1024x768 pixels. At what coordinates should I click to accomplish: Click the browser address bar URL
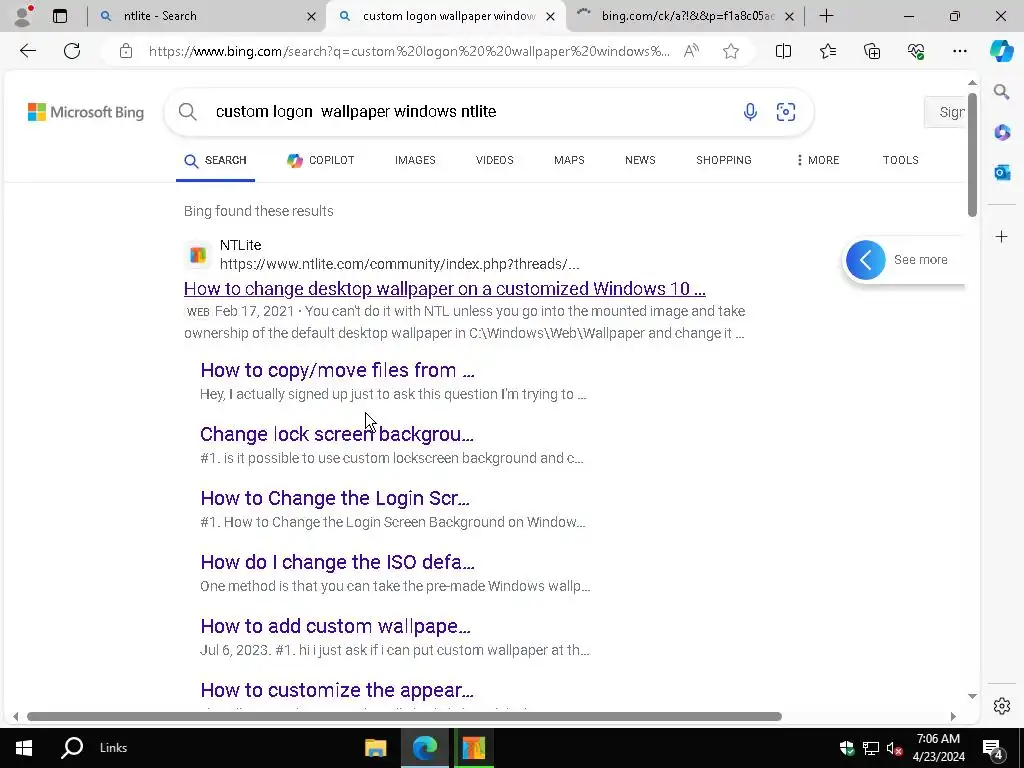(x=409, y=51)
